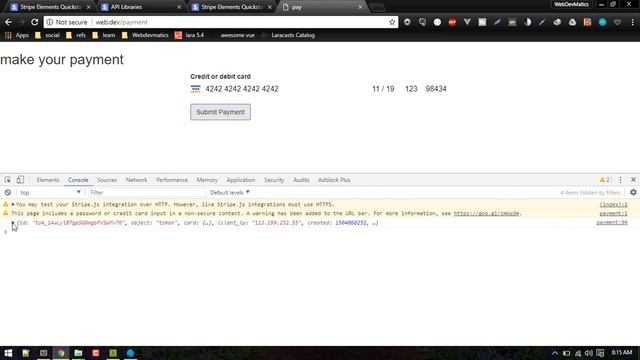Open the goo.gl link in warning

[487, 213]
